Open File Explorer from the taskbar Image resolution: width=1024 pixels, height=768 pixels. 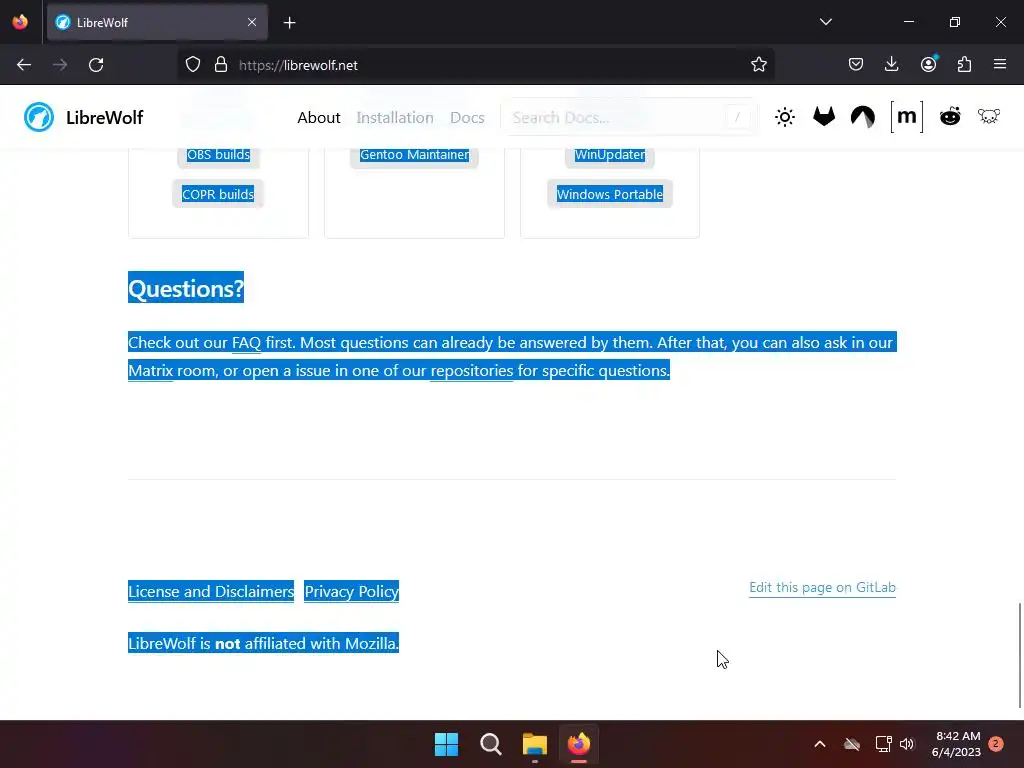point(534,744)
